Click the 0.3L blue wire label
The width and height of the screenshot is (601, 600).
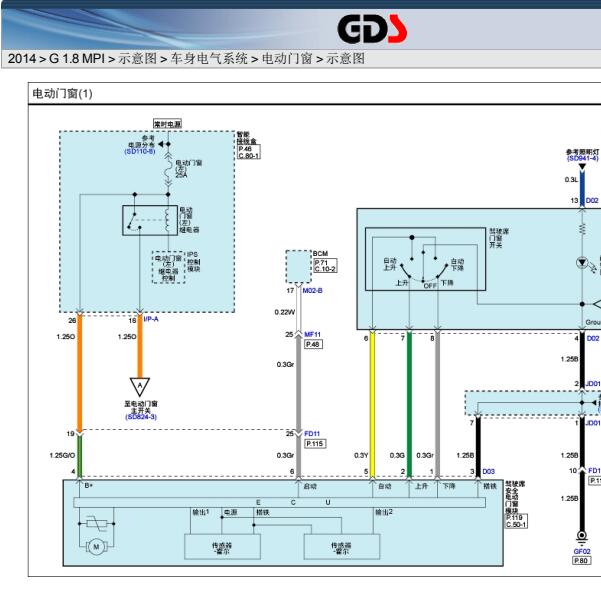pyautogui.click(x=571, y=179)
